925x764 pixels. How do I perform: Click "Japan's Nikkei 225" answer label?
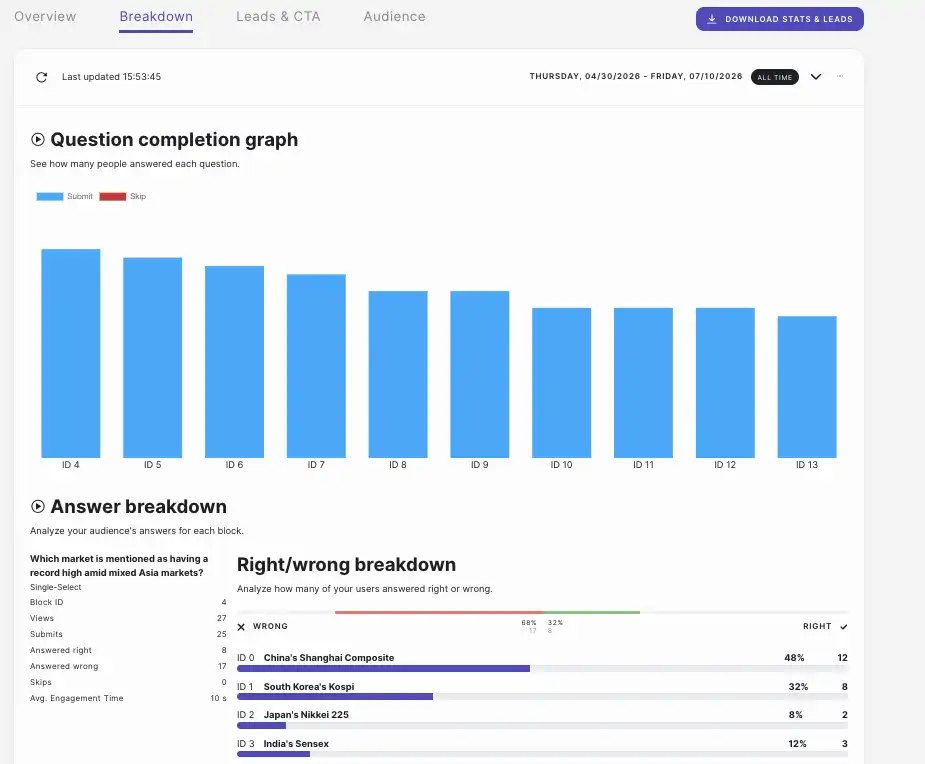coord(306,714)
